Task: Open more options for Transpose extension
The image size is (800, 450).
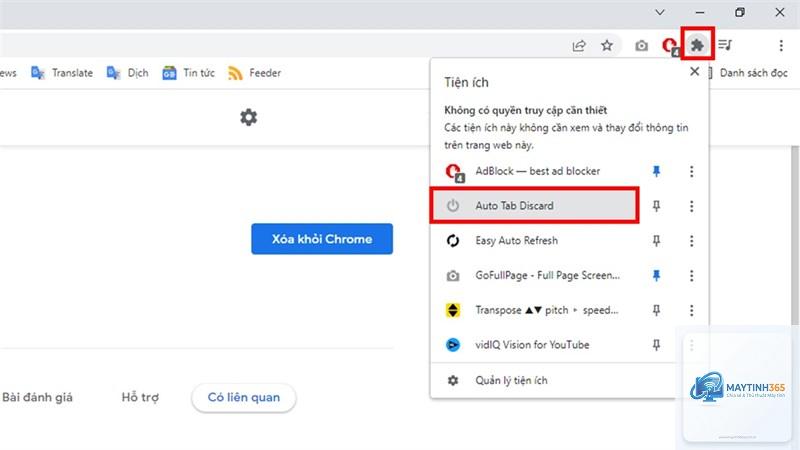Action: pyautogui.click(x=691, y=310)
